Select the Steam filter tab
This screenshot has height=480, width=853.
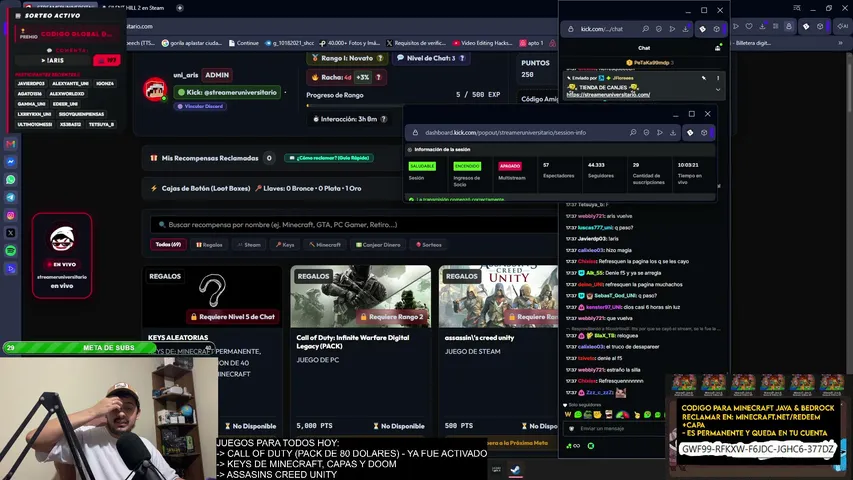(249, 245)
